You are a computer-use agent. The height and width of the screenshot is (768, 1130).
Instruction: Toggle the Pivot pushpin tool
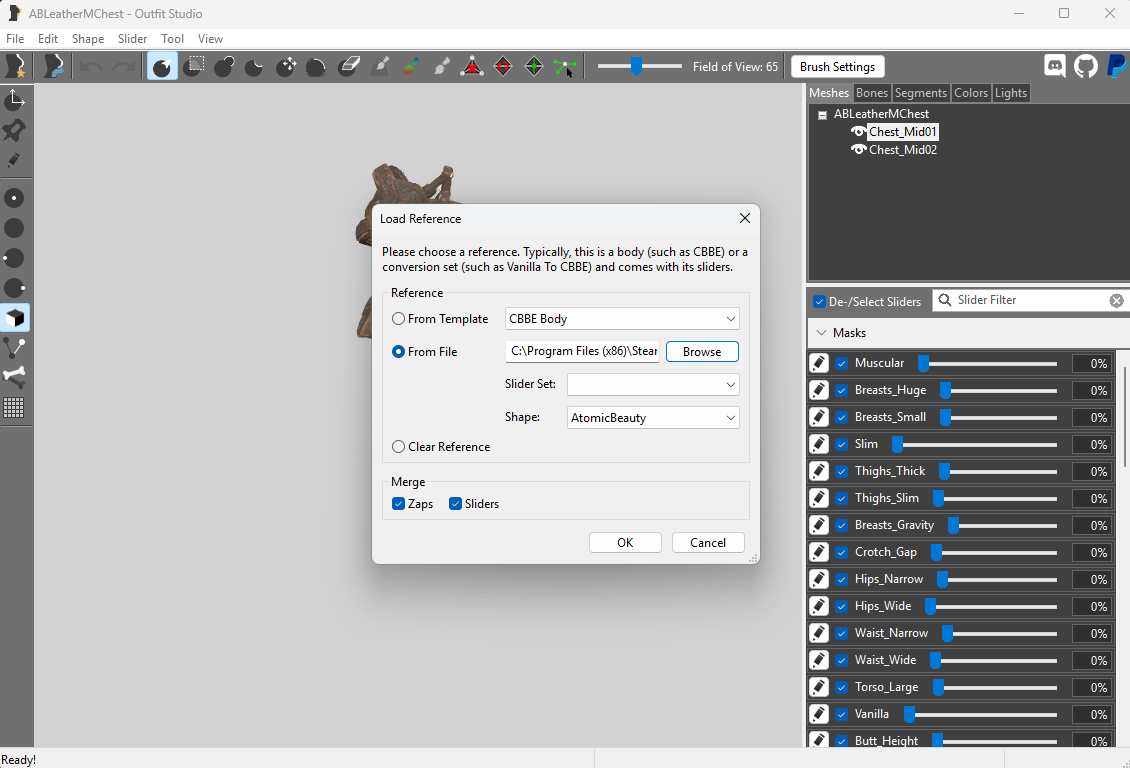click(15, 130)
